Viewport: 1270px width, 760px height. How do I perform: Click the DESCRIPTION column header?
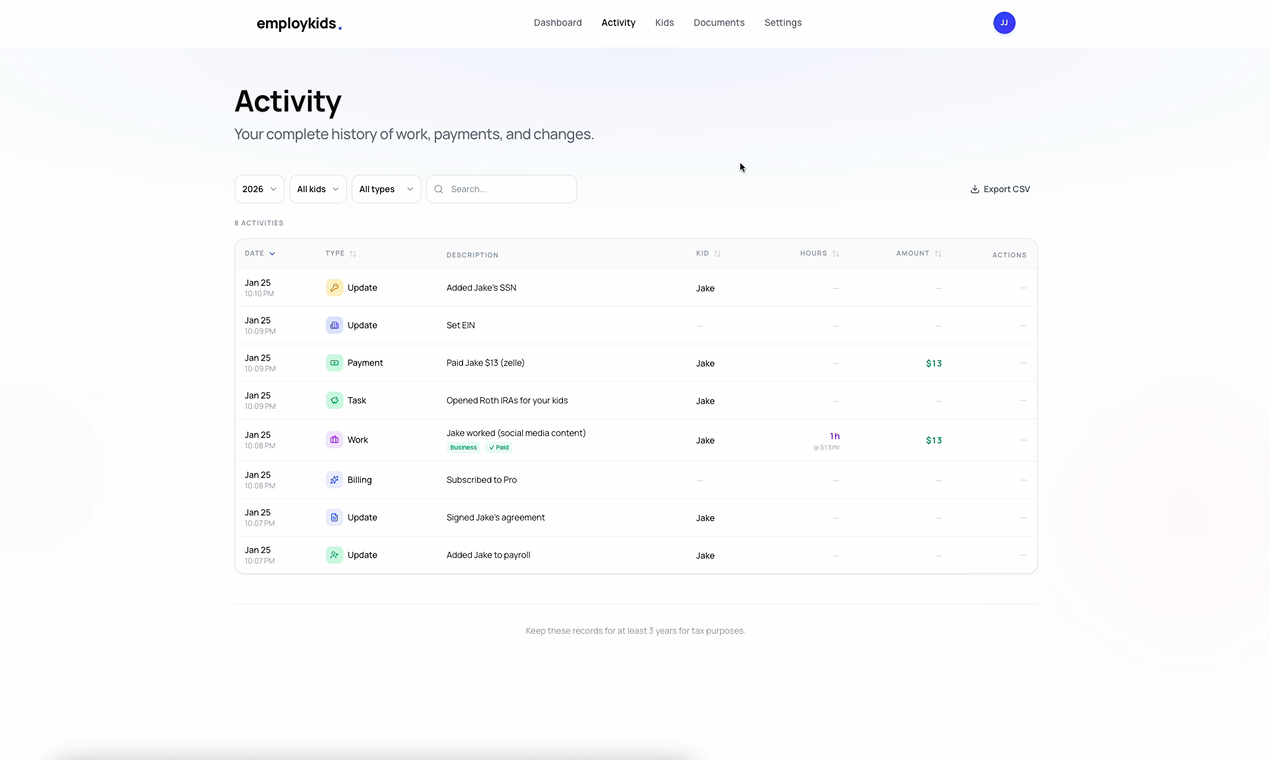(x=472, y=255)
